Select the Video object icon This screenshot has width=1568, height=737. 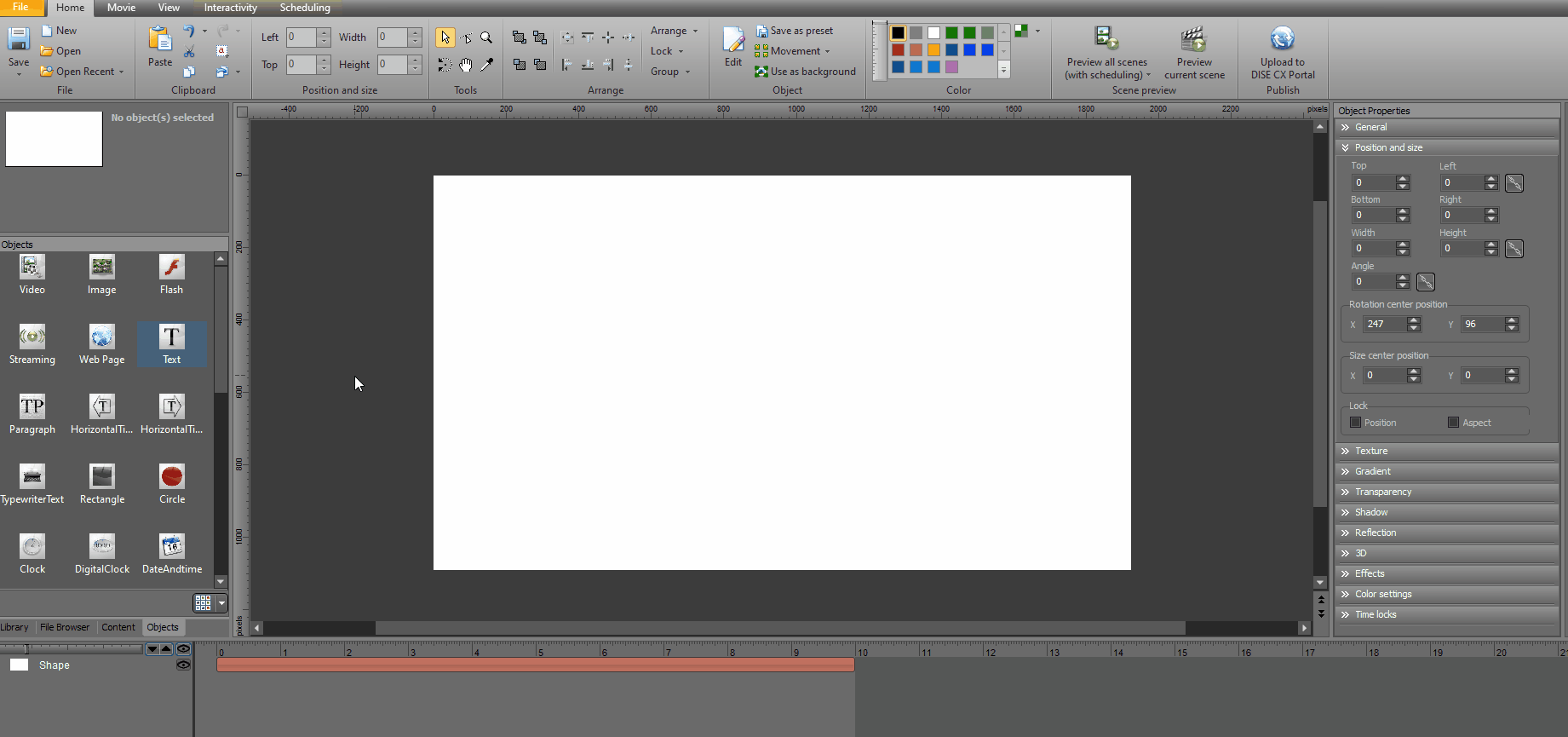(x=32, y=268)
